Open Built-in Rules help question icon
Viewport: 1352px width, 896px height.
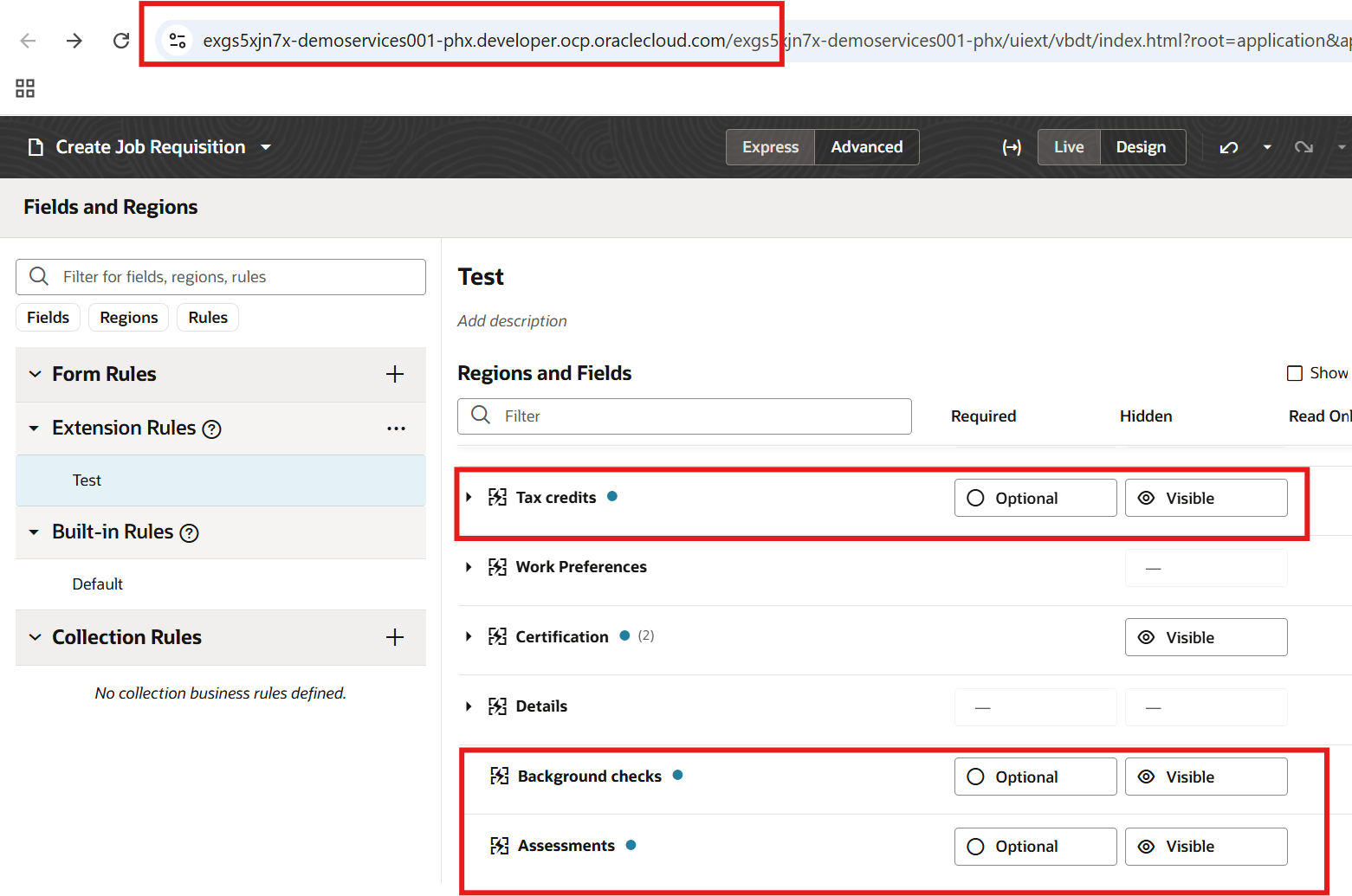(189, 533)
